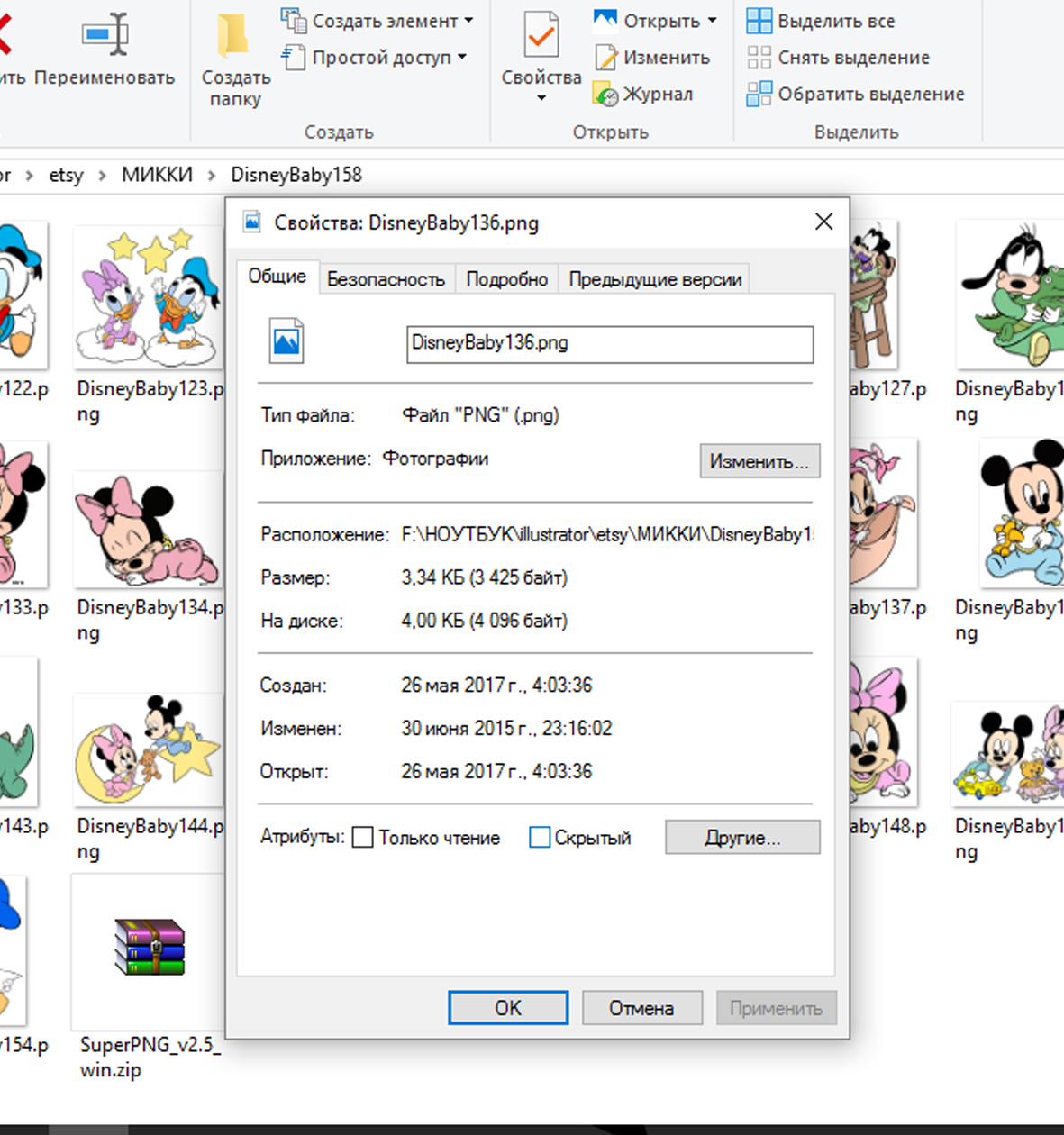1064x1135 pixels.
Task: Expand the chevron after МИККИ in the breadcrumb
Action: (212, 176)
